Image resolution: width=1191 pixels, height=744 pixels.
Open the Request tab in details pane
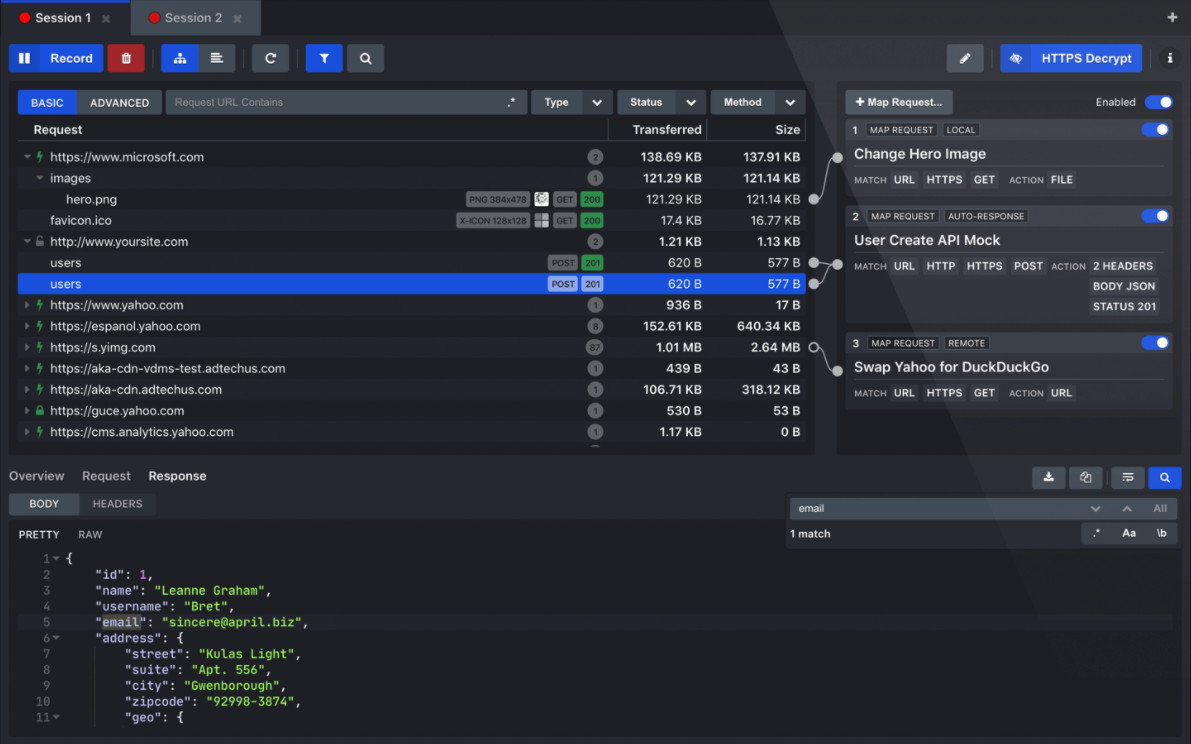pos(106,476)
